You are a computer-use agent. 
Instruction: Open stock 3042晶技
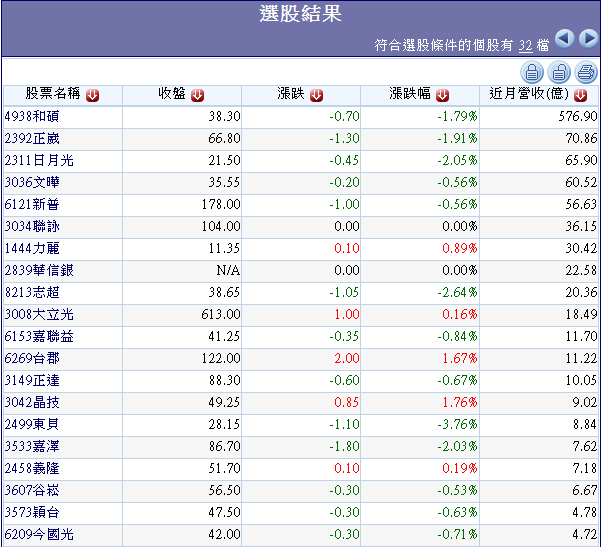pos(32,402)
